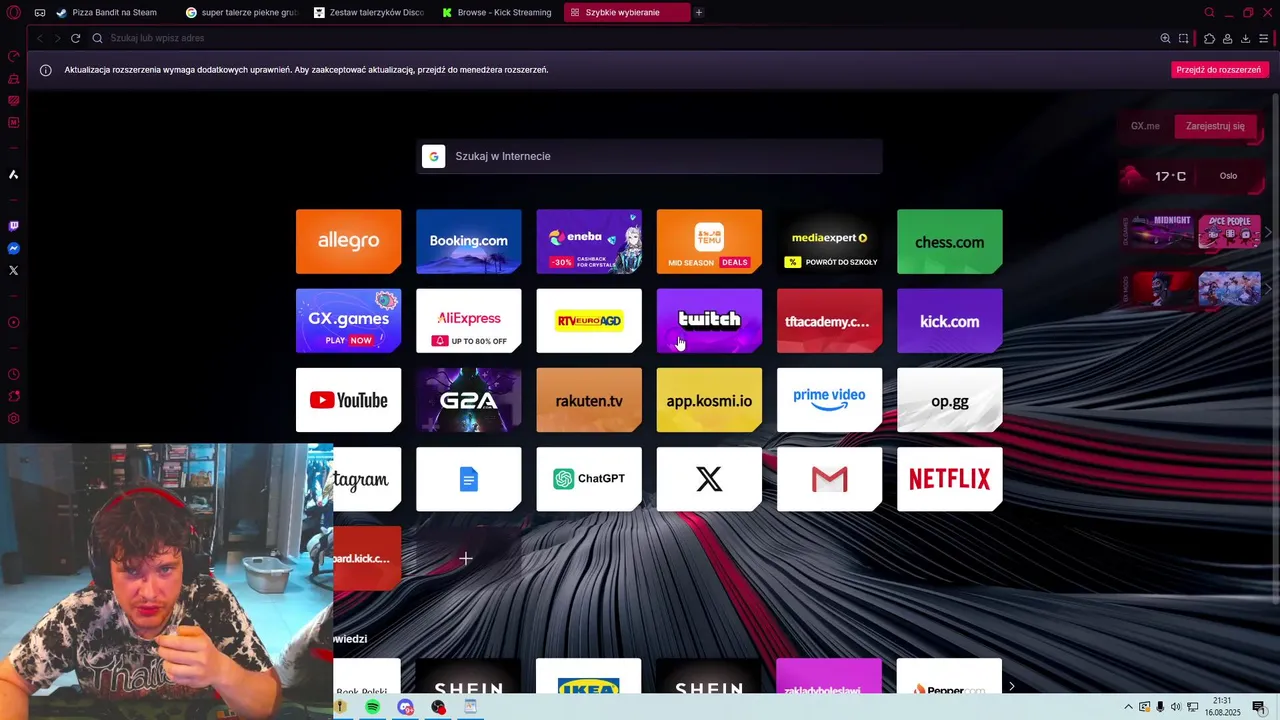
Task: Show hidden system tray icons
Action: (1128, 707)
